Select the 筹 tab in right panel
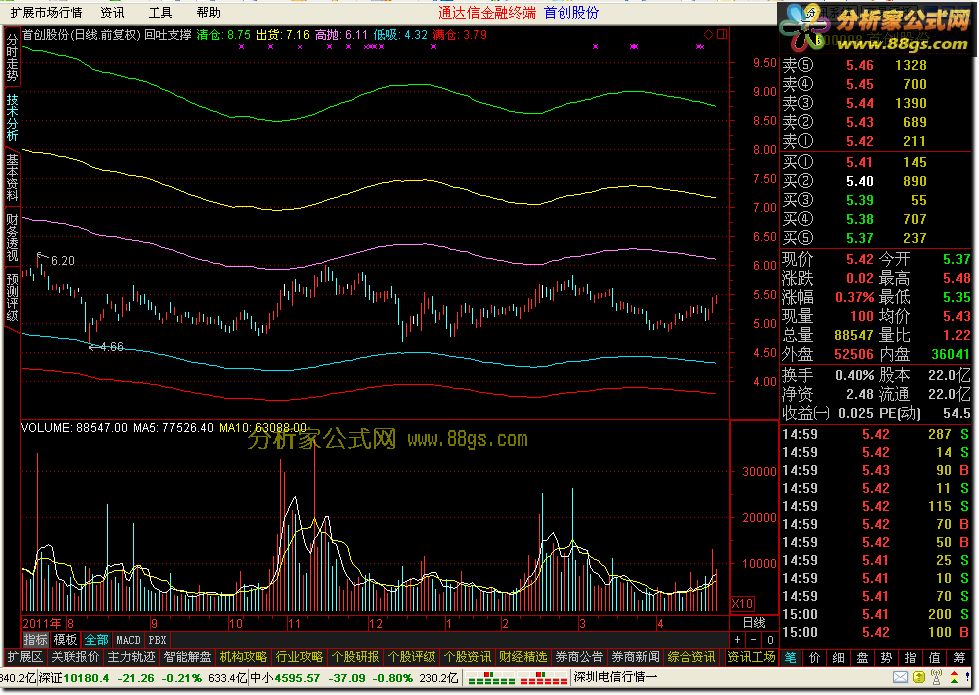The image size is (979, 695). click(959, 658)
